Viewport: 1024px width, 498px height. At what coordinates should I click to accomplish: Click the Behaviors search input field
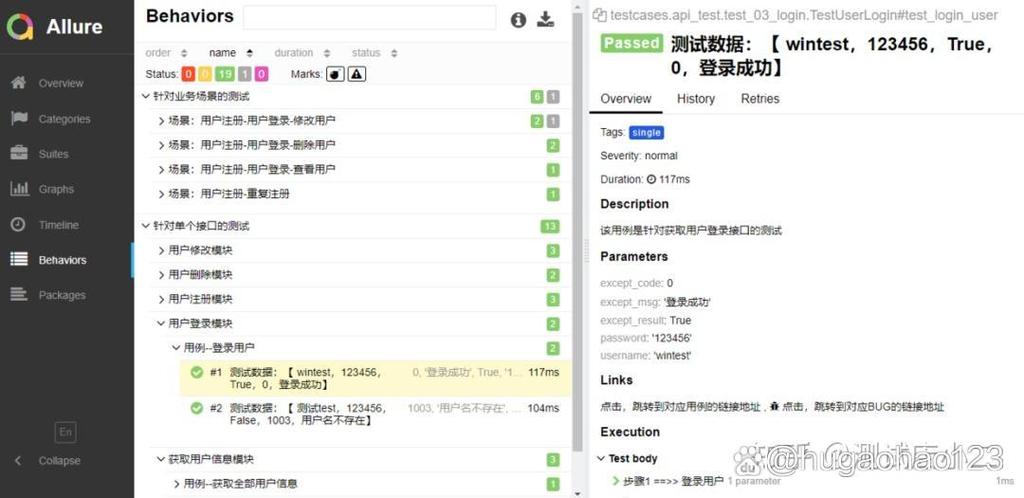(x=370, y=18)
